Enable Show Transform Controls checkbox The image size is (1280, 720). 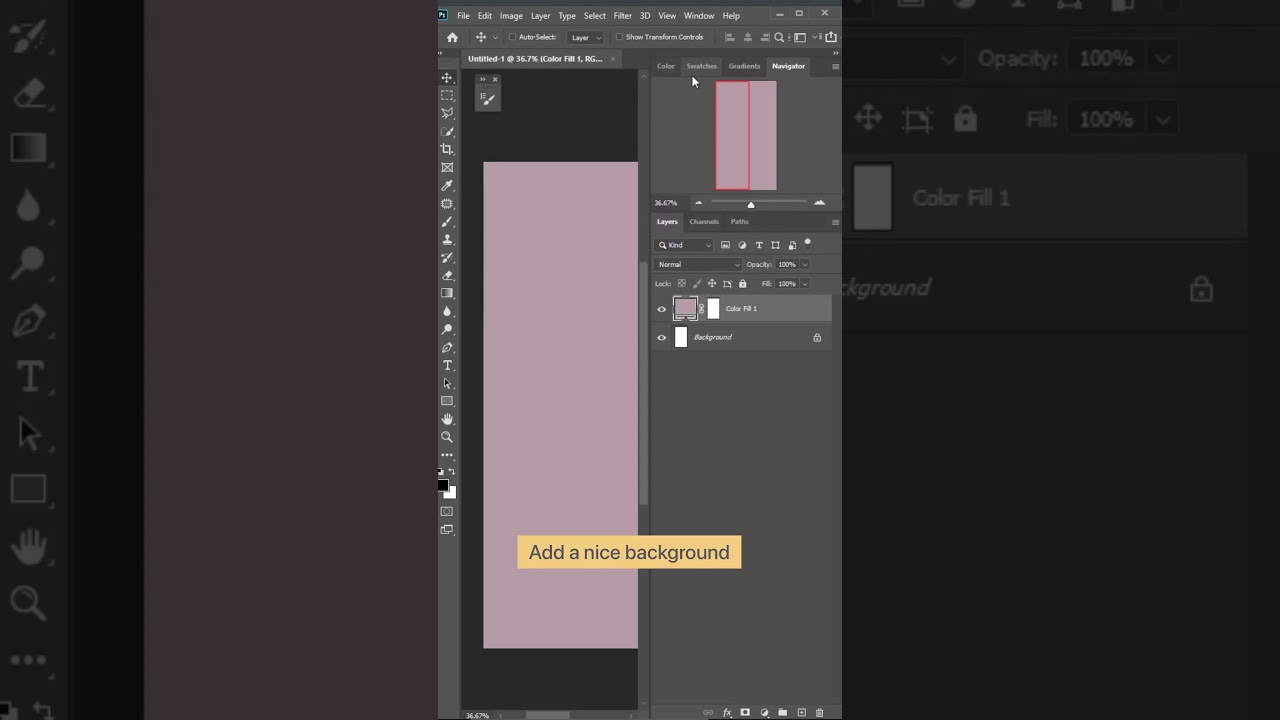point(619,37)
